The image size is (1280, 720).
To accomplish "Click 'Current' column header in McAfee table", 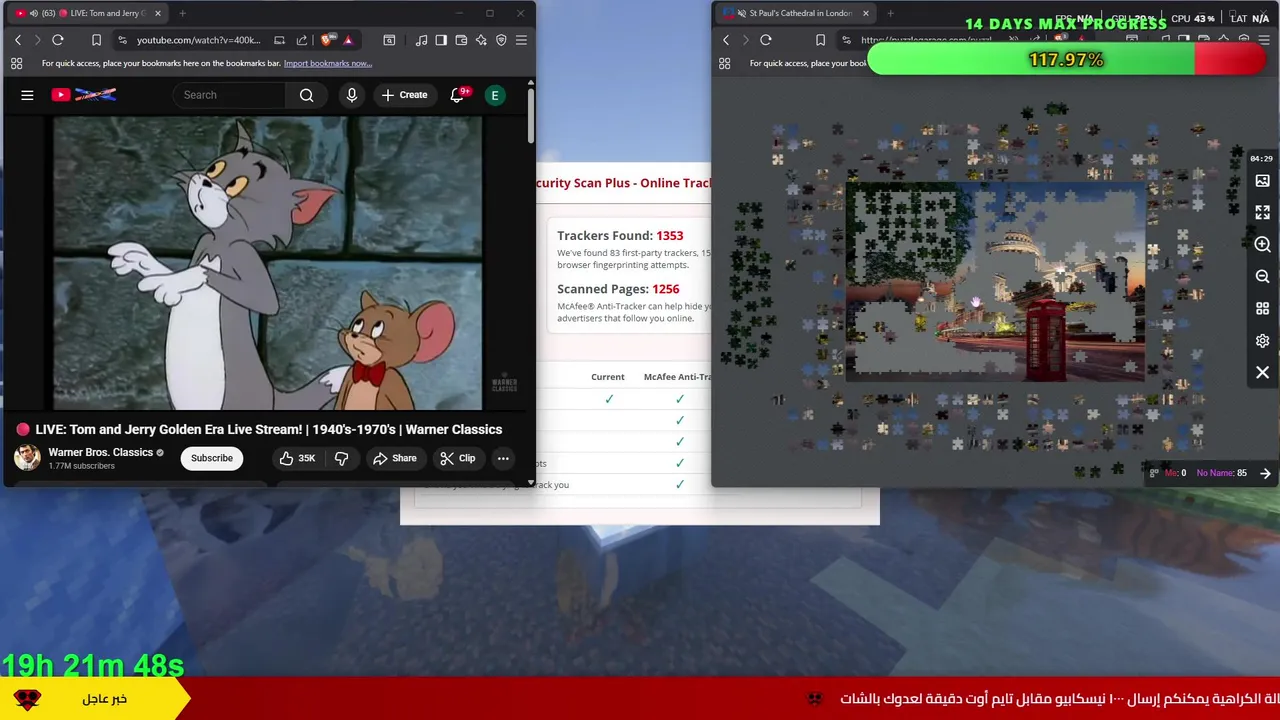I will [608, 377].
